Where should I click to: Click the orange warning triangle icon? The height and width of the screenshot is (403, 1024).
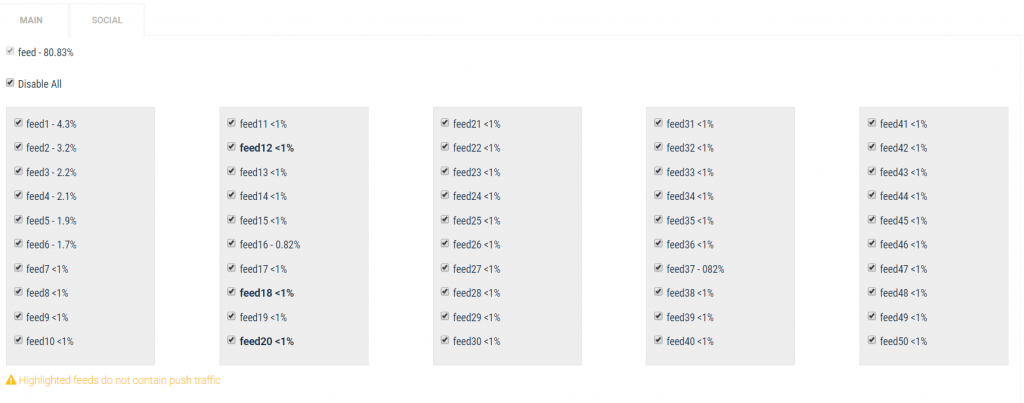(11, 380)
